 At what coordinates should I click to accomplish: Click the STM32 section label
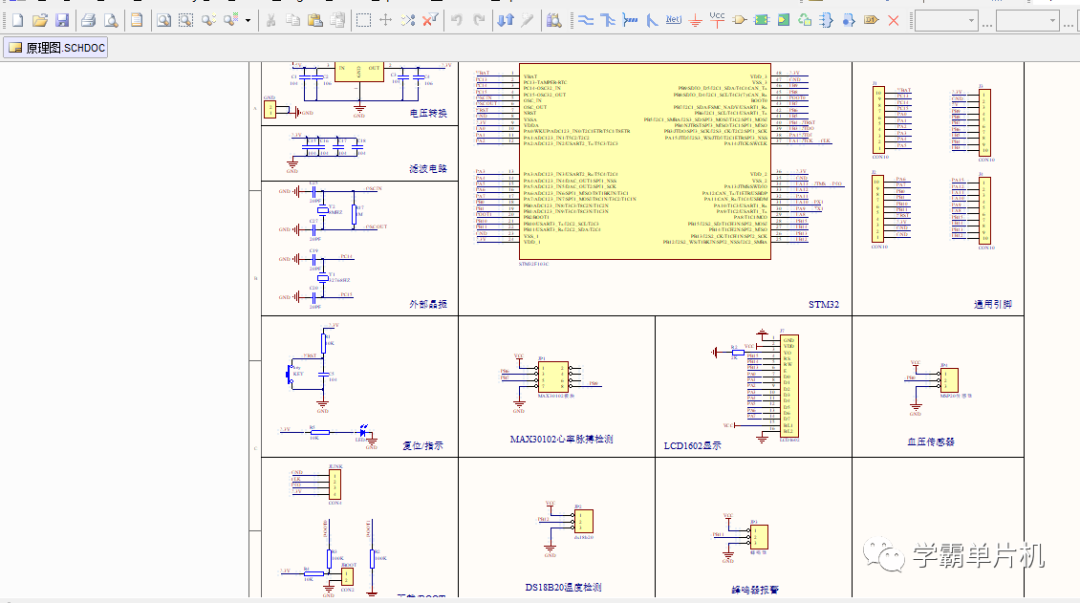[x=824, y=304]
